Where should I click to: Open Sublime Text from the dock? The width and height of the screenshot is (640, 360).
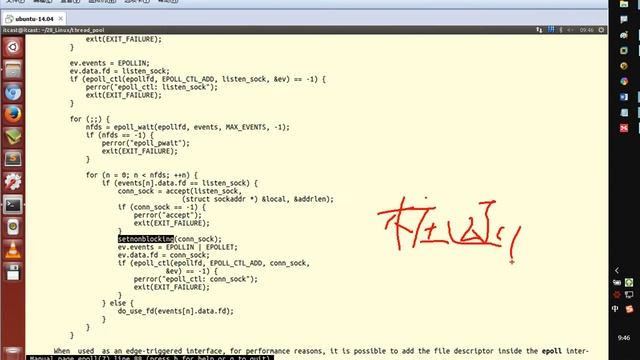click(x=13, y=159)
